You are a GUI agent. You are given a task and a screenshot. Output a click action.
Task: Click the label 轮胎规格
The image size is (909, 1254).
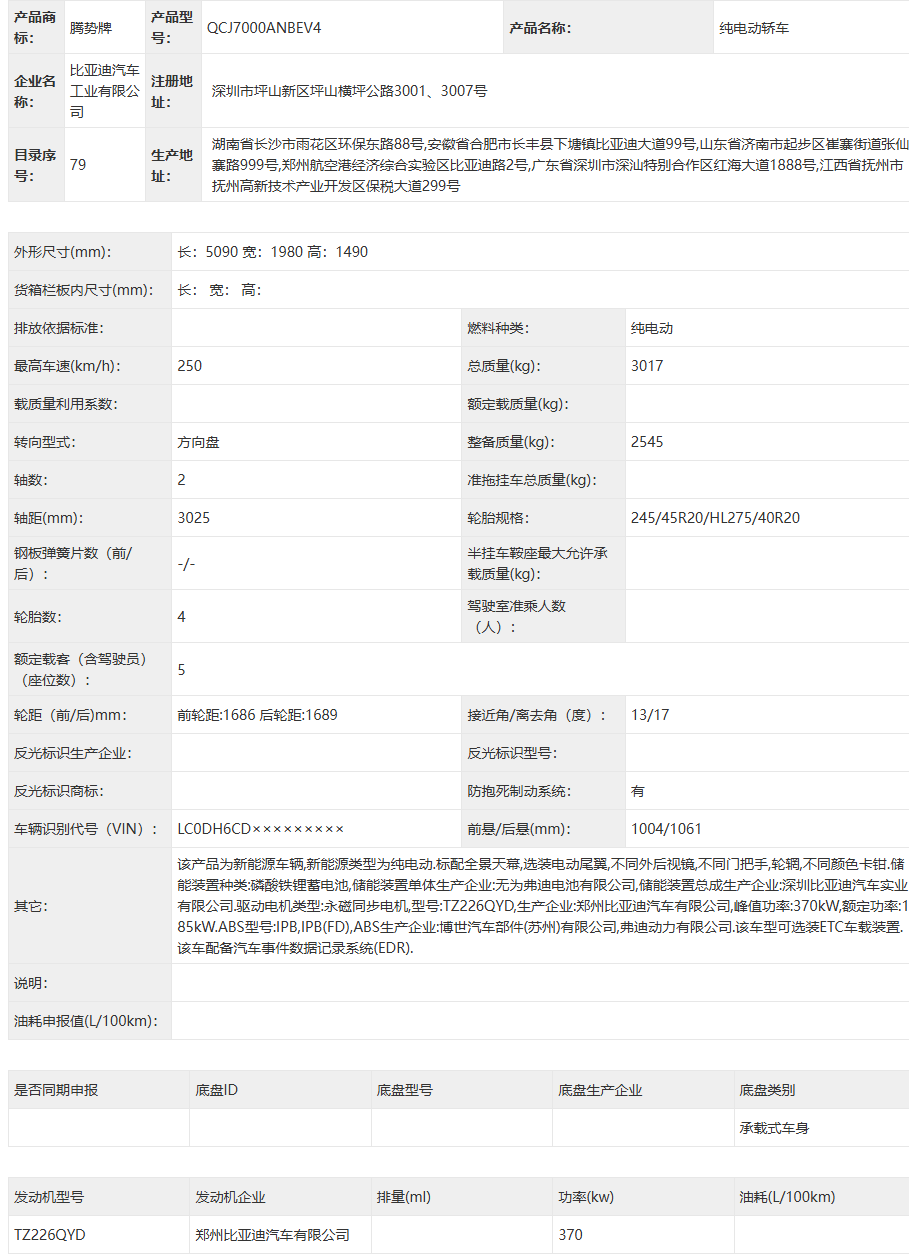(498, 518)
